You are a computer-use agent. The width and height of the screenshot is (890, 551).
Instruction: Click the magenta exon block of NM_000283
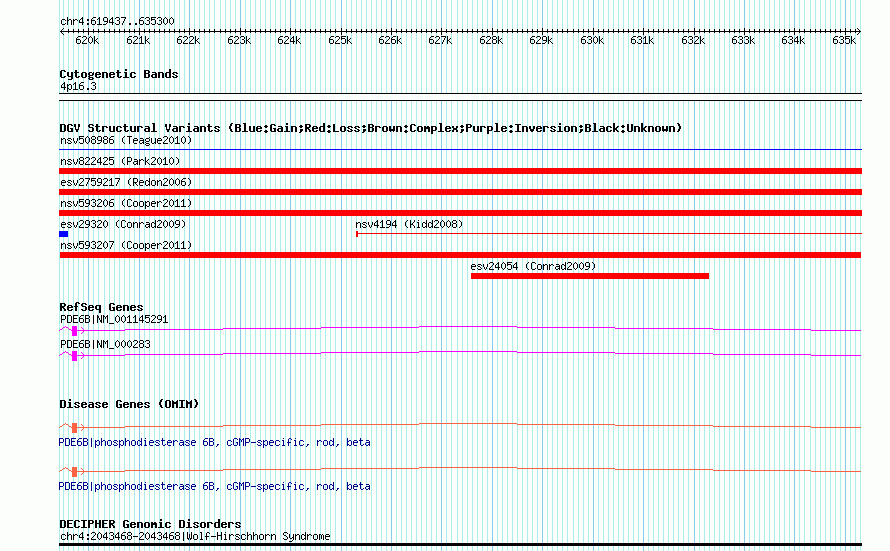[74, 356]
